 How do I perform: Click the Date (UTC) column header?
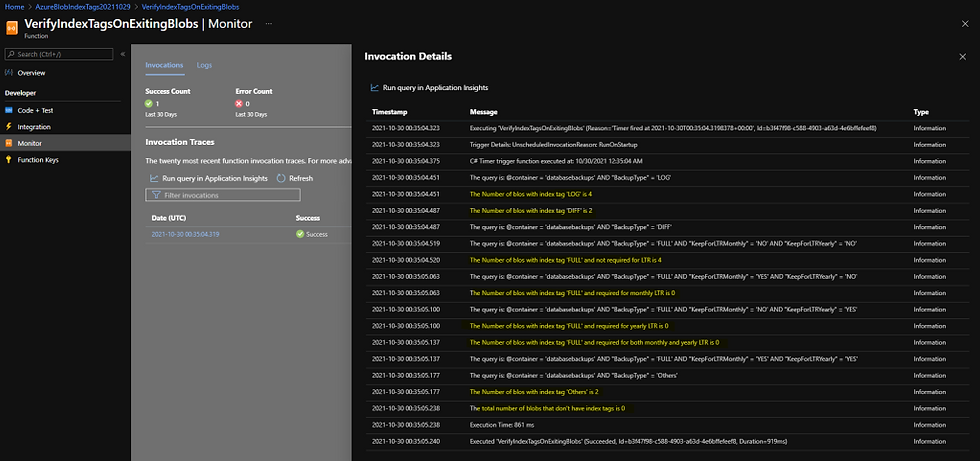click(x=169, y=218)
